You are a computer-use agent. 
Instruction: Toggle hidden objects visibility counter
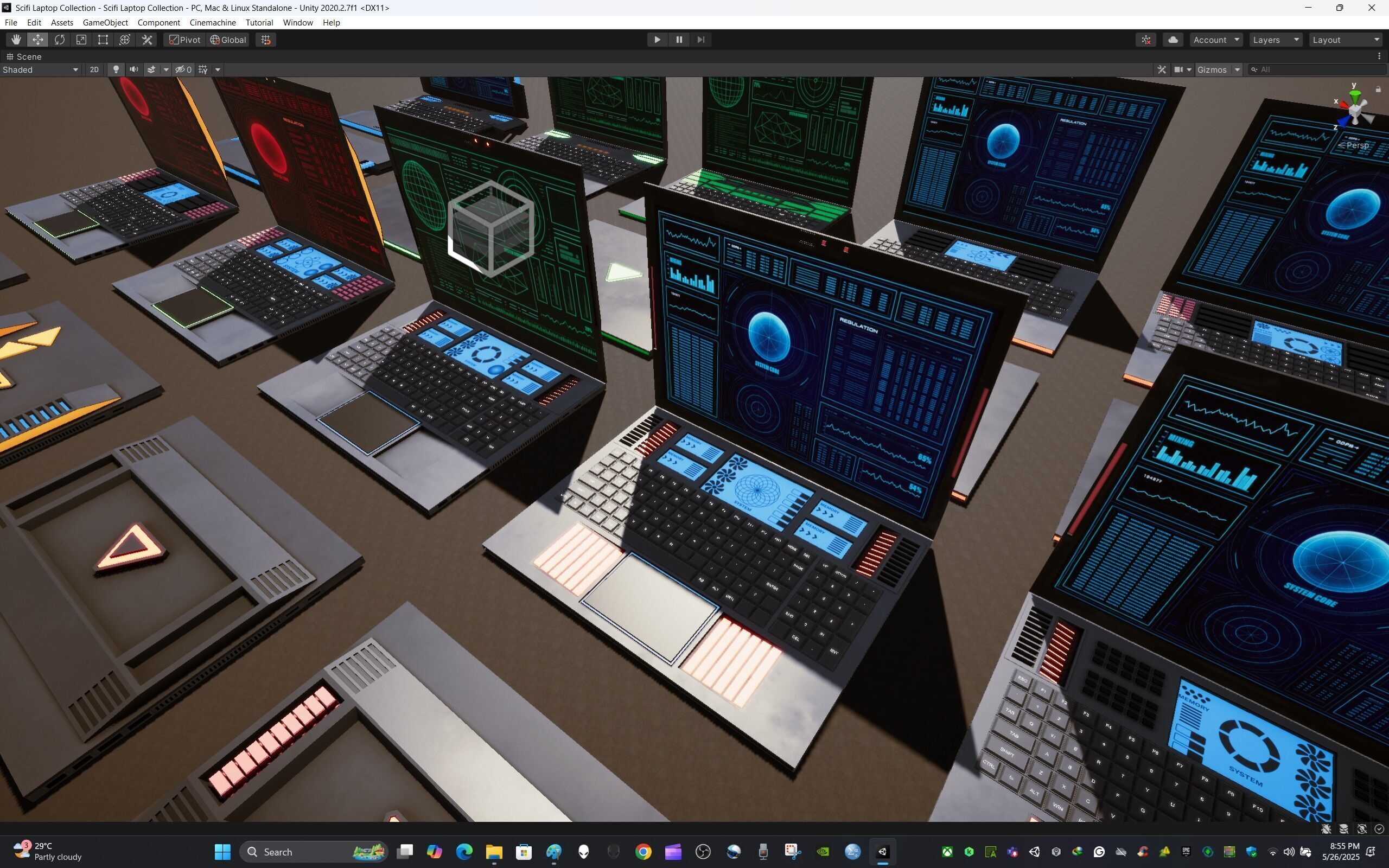click(x=183, y=69)
